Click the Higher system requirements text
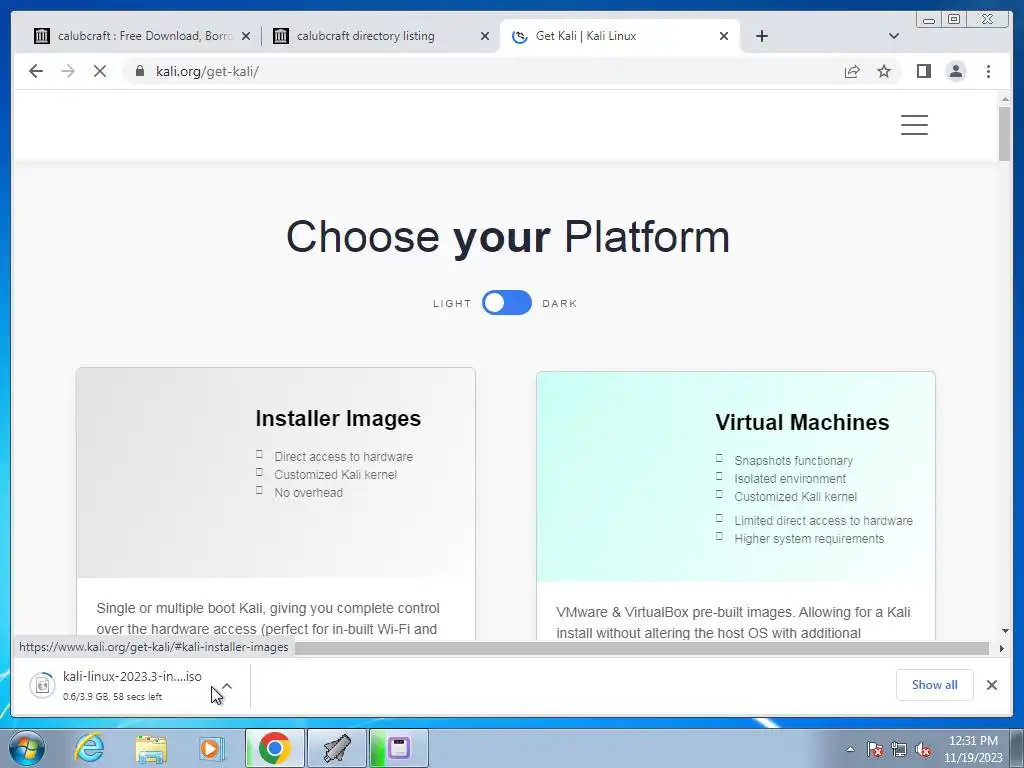Screen dimensions: 1024x768 click(x=809, y=539)
